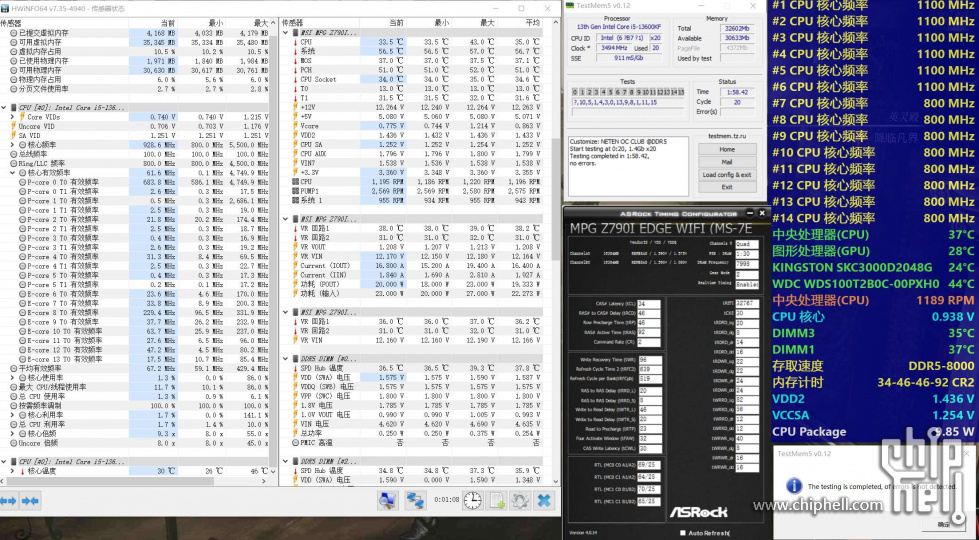Screen dimensions: 979x540
Task: Open HWiNFO sensor search monitor icon
Action: coord(387,500)
